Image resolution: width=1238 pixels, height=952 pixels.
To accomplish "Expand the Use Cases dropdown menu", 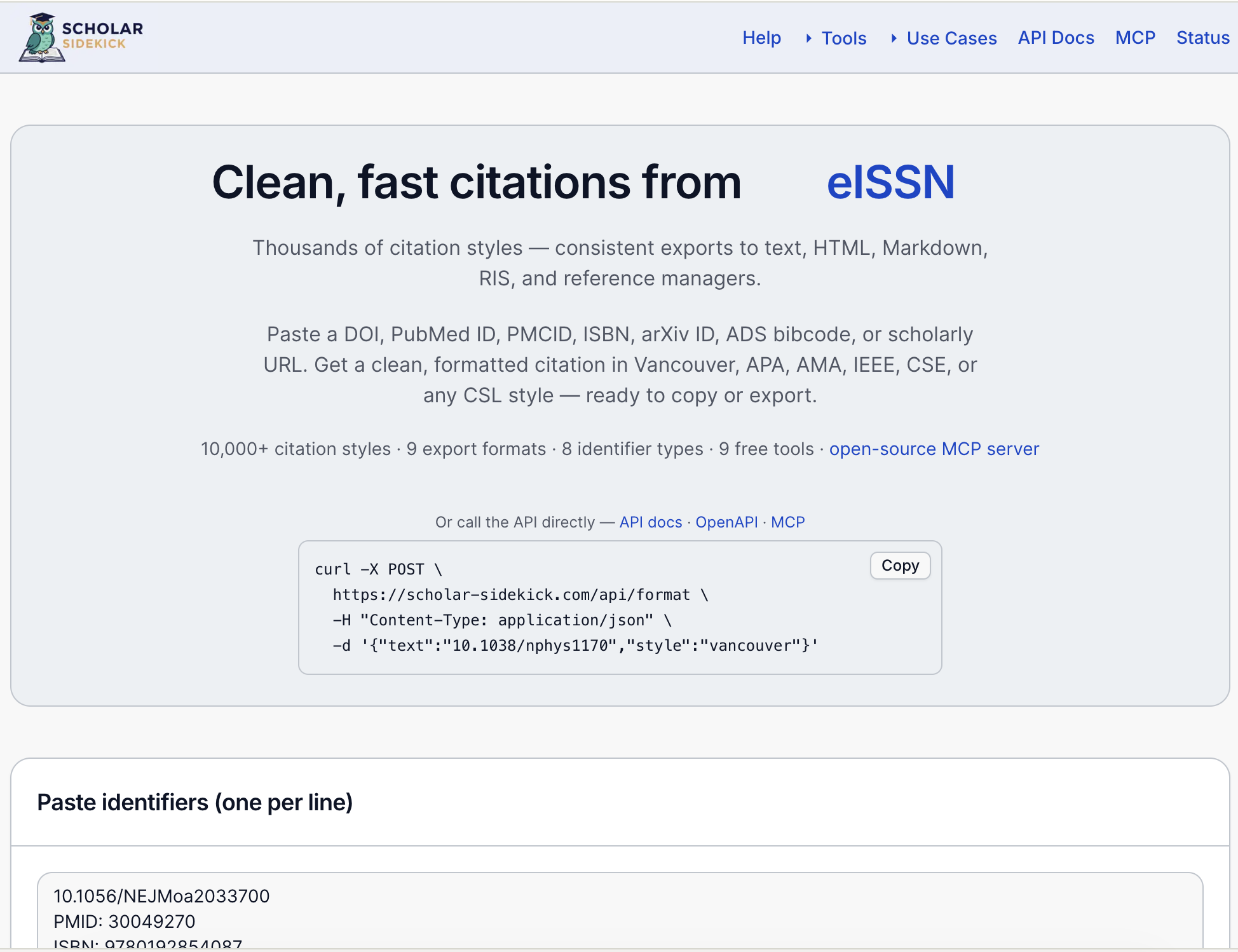I will point(944,38).
